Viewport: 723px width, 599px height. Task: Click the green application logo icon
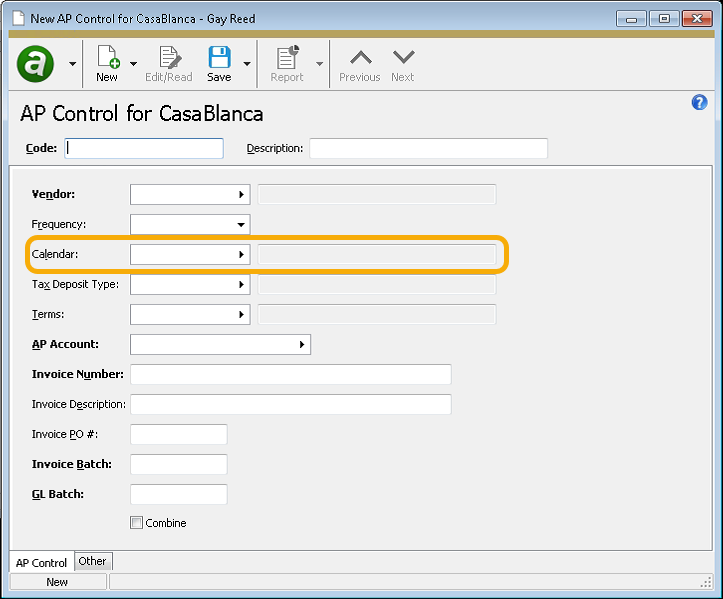tap(36, 64)
